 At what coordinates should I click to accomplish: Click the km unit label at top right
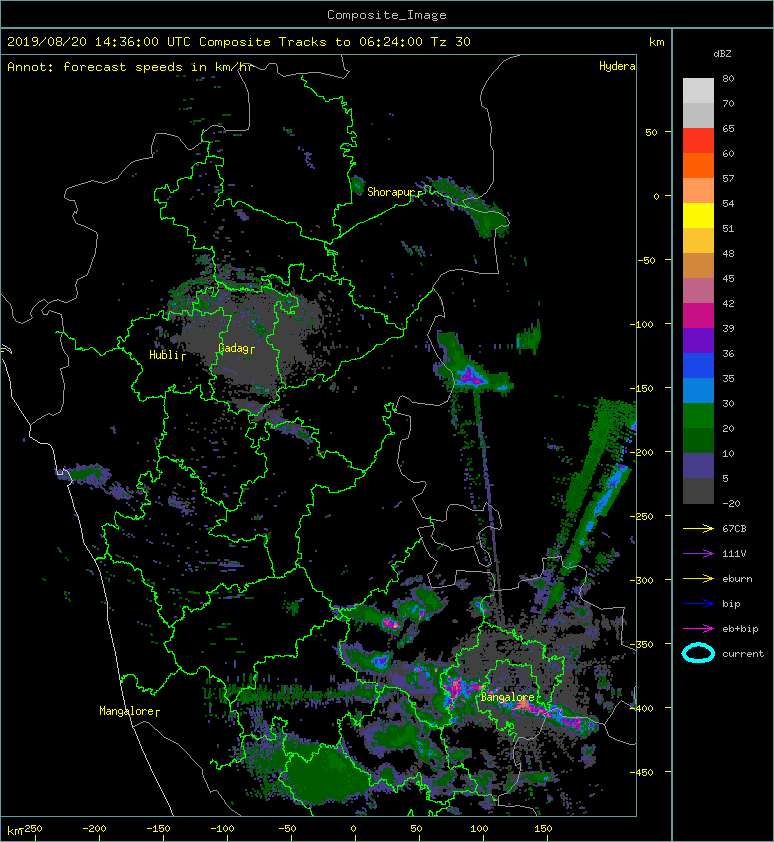[x=656, y=42]
